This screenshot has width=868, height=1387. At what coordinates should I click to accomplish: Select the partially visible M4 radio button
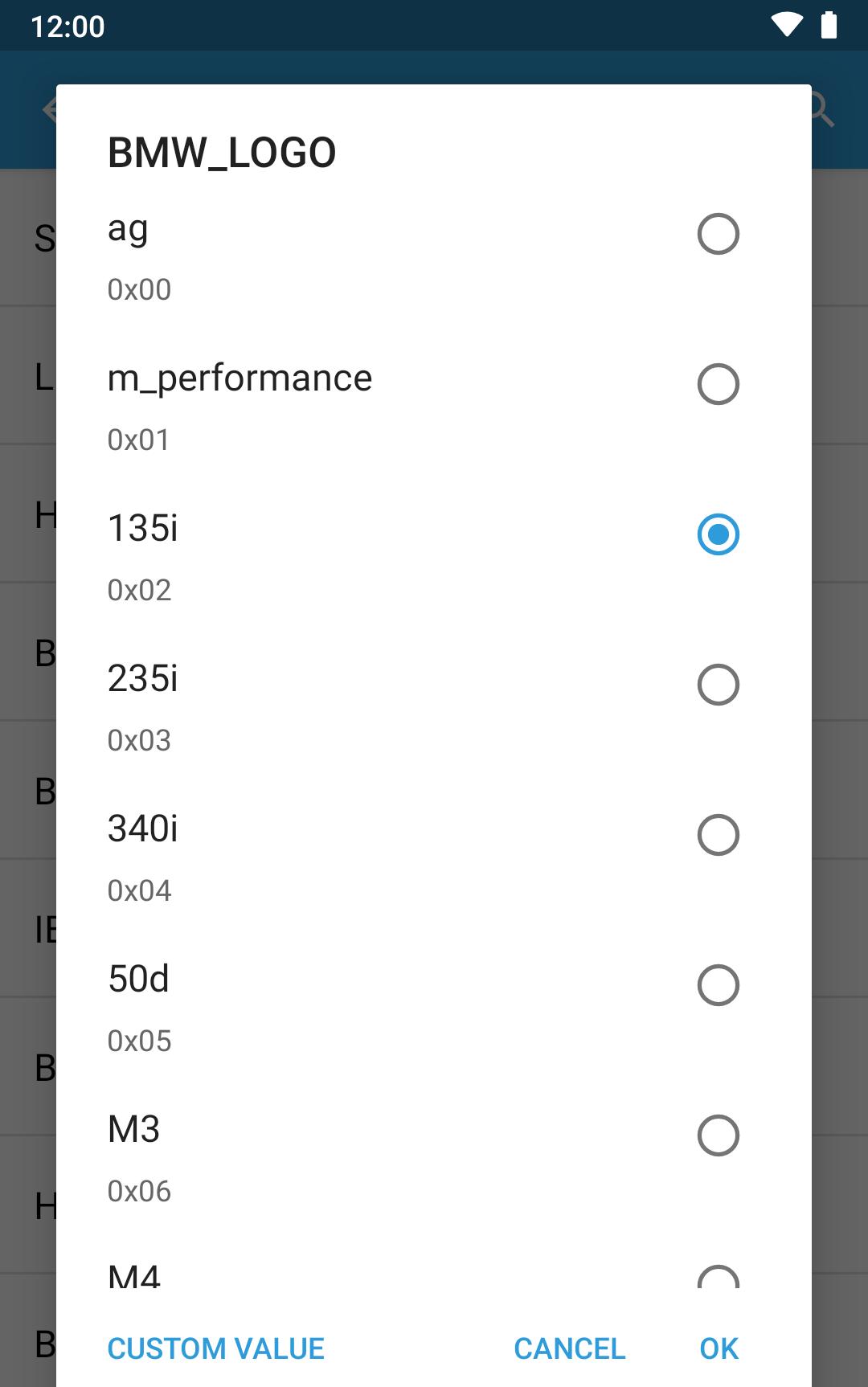(718, 1277)
